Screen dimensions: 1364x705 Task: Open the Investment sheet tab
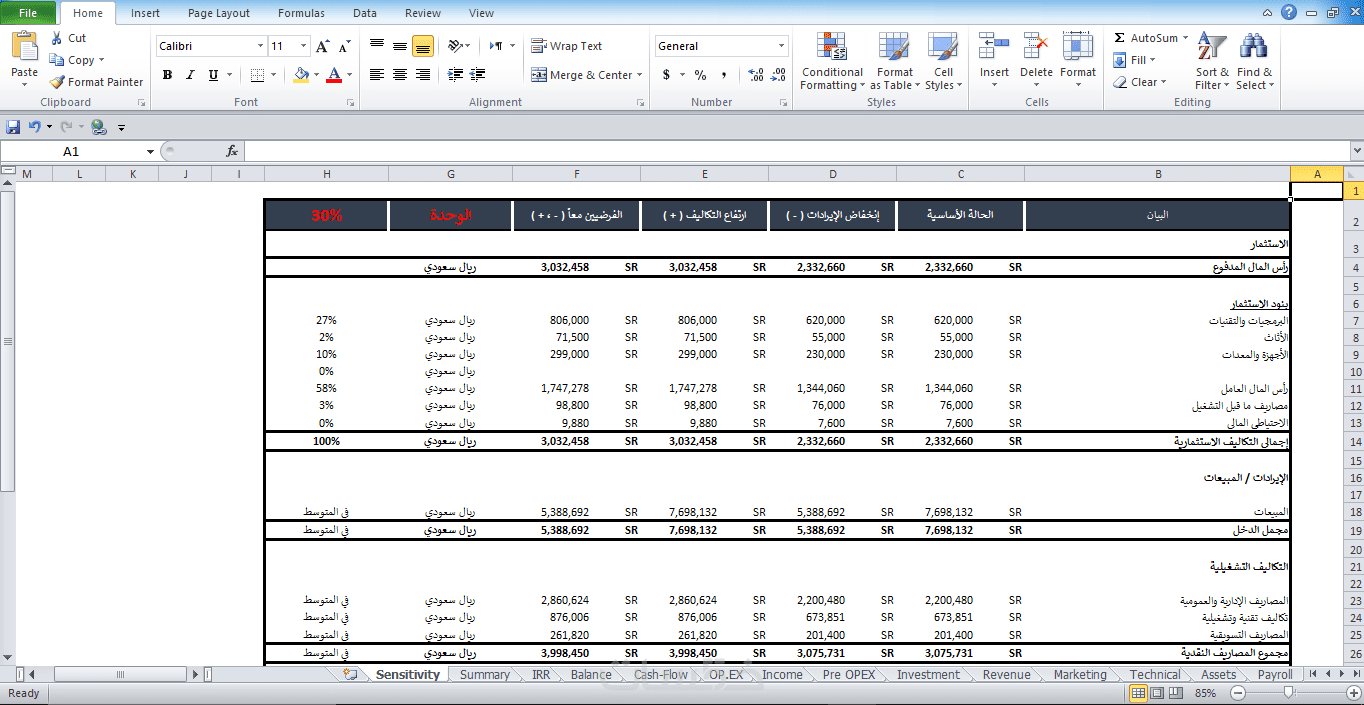coord(928,675)
